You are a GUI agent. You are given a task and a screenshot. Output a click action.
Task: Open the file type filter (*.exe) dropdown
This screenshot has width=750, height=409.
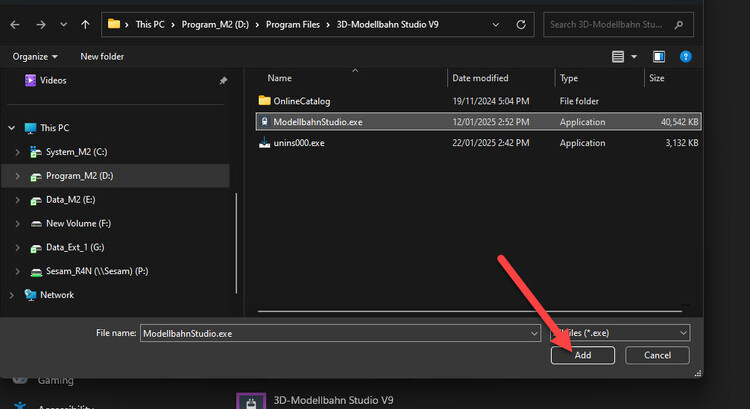pyautogui.click(x=620, y=333)
